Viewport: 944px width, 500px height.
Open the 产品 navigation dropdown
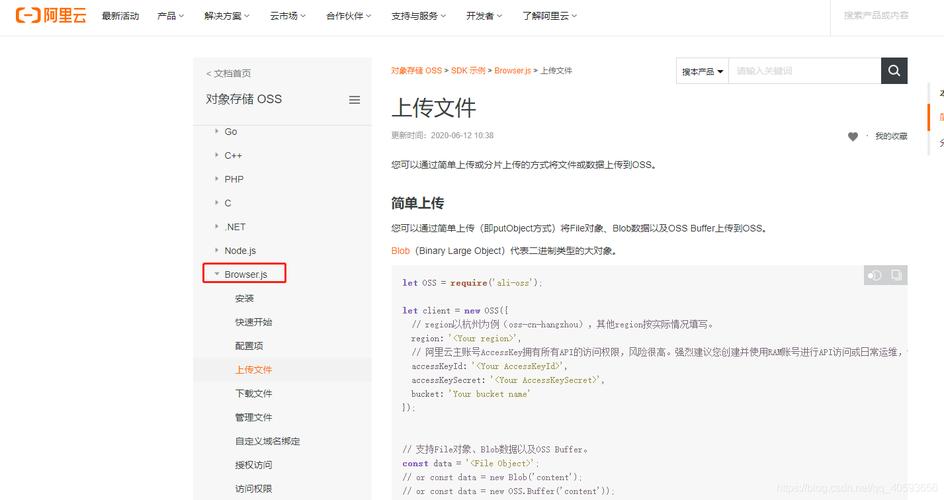(170, 16)
